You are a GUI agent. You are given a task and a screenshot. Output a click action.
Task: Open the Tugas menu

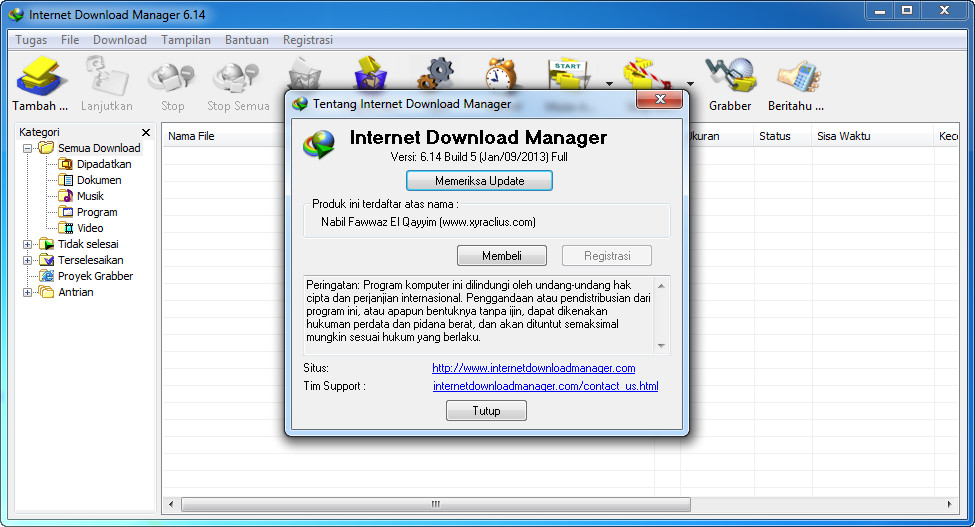click(x=31, y=40)
